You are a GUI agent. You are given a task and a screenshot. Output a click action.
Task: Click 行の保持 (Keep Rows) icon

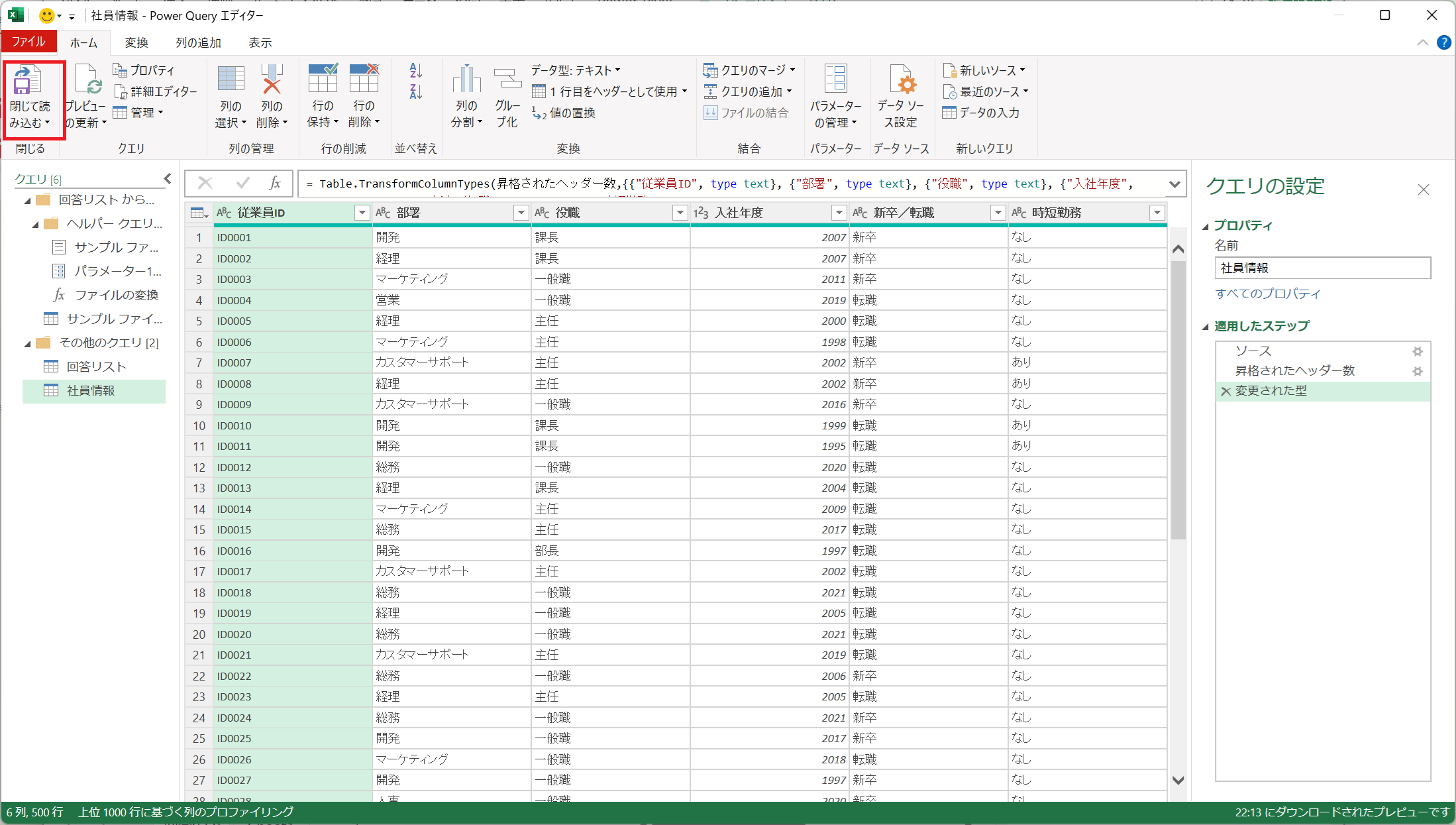pos(323,80)
